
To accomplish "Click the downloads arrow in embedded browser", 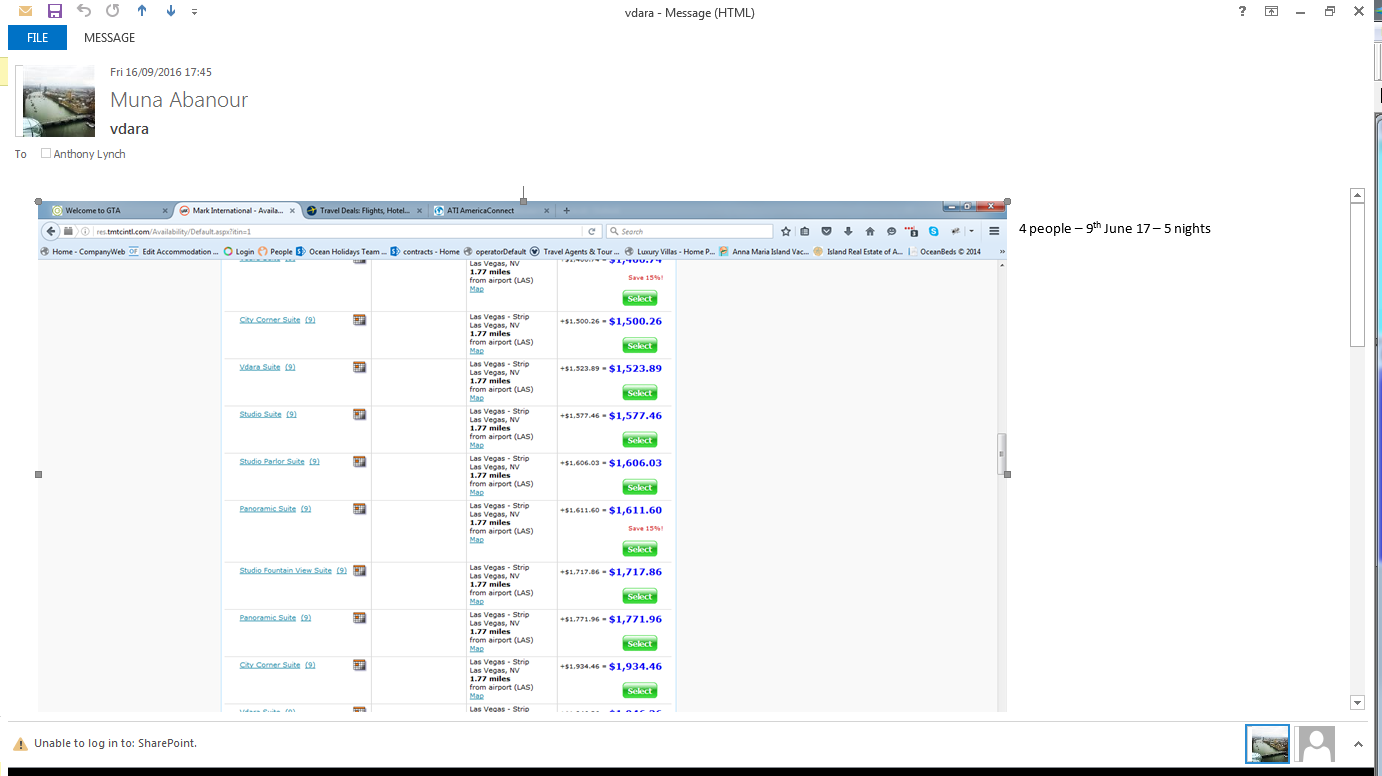I will coord(848,231).
